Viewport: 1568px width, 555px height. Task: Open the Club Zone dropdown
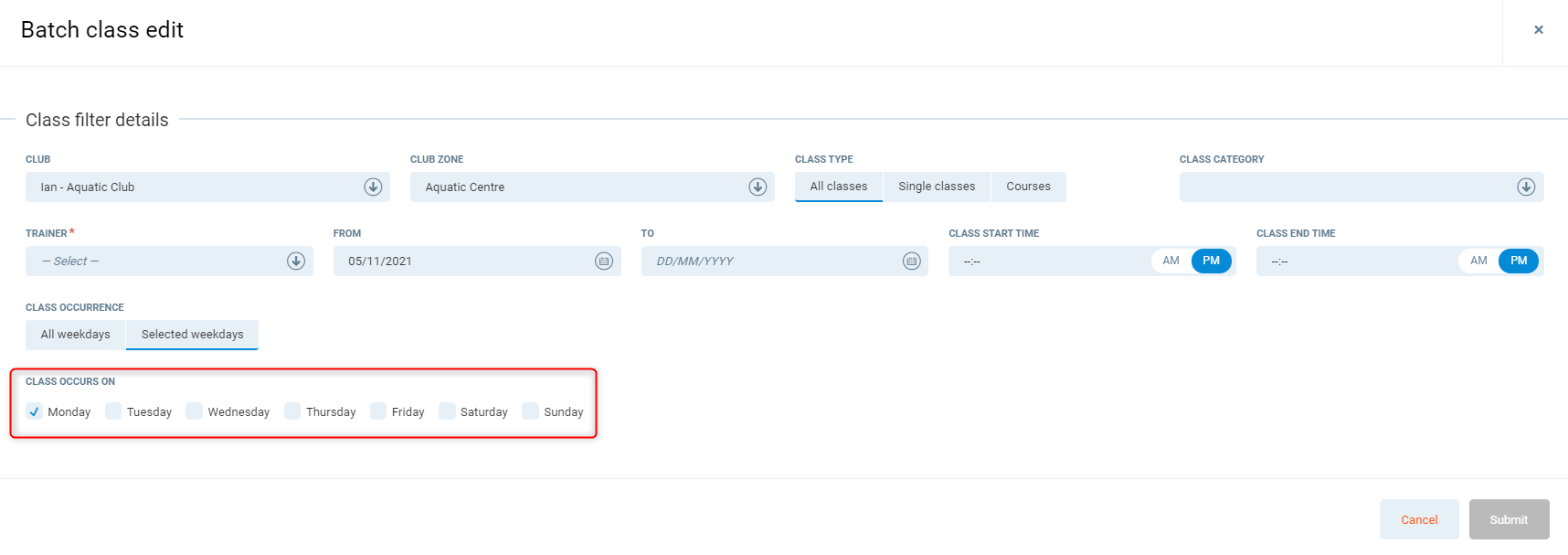click(x=758, y=187)
